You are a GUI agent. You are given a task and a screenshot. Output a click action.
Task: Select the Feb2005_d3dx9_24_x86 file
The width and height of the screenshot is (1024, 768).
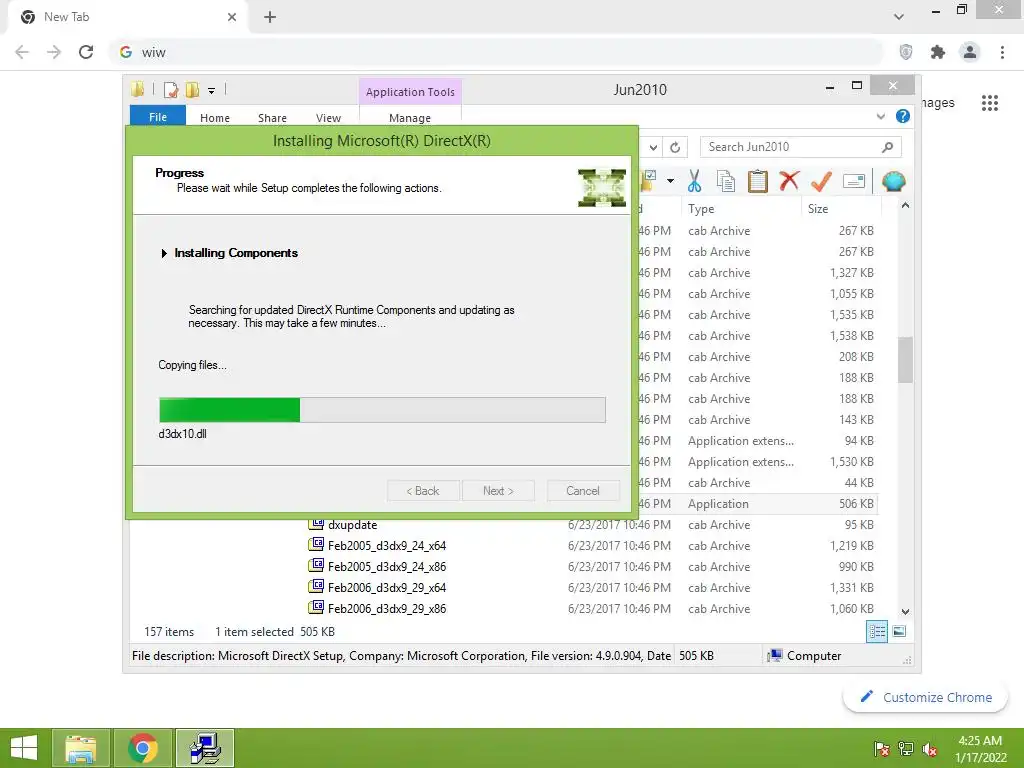387,566
